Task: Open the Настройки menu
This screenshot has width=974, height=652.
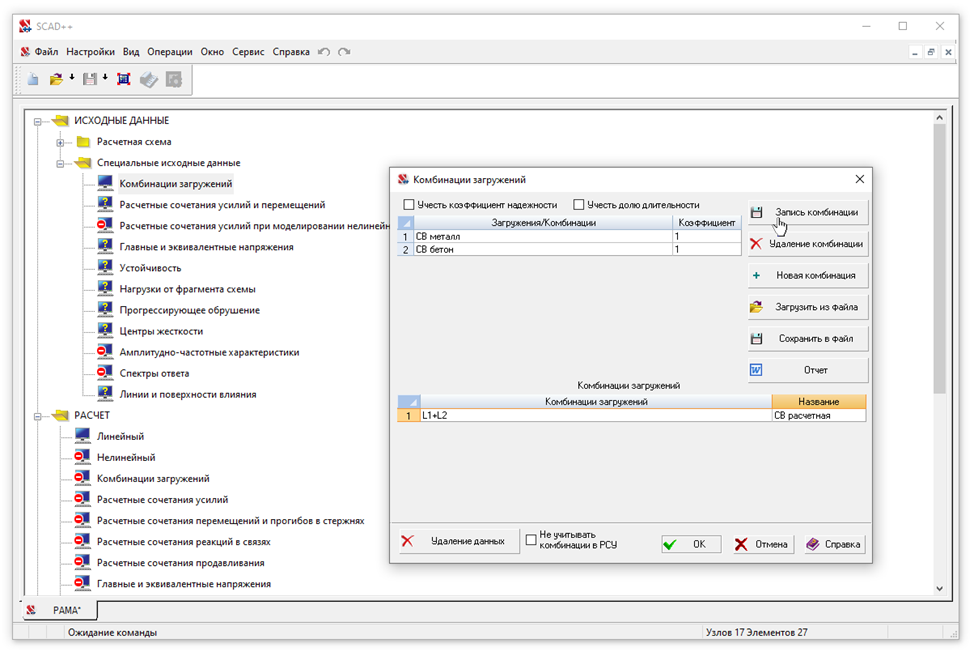Action: pyautogui.click(x=90, y=52)
